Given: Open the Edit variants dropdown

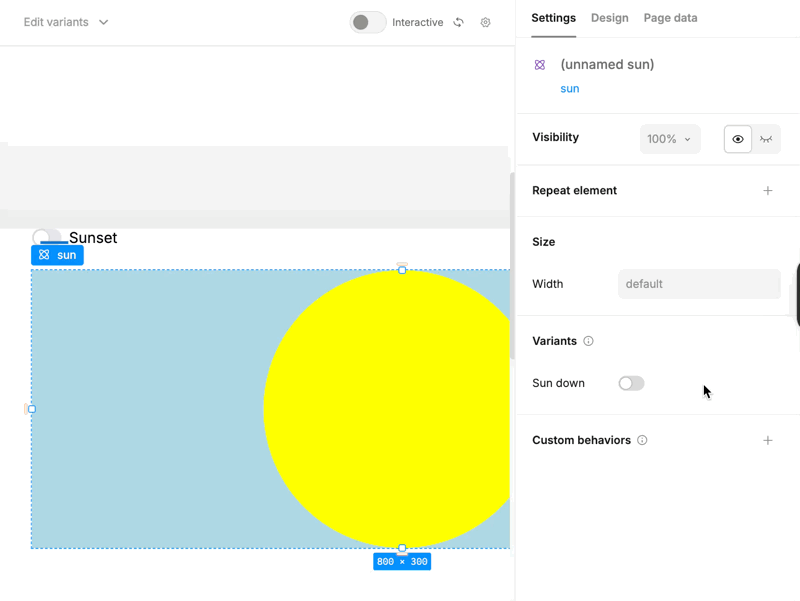Looking at the screenshot, I should click(66, 22).
